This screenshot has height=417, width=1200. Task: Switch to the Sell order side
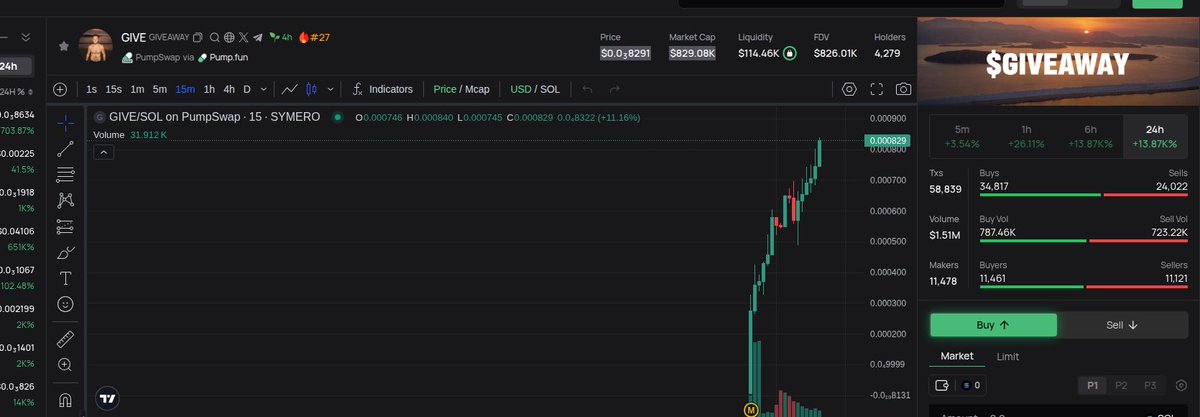(x=1121, y=325)
